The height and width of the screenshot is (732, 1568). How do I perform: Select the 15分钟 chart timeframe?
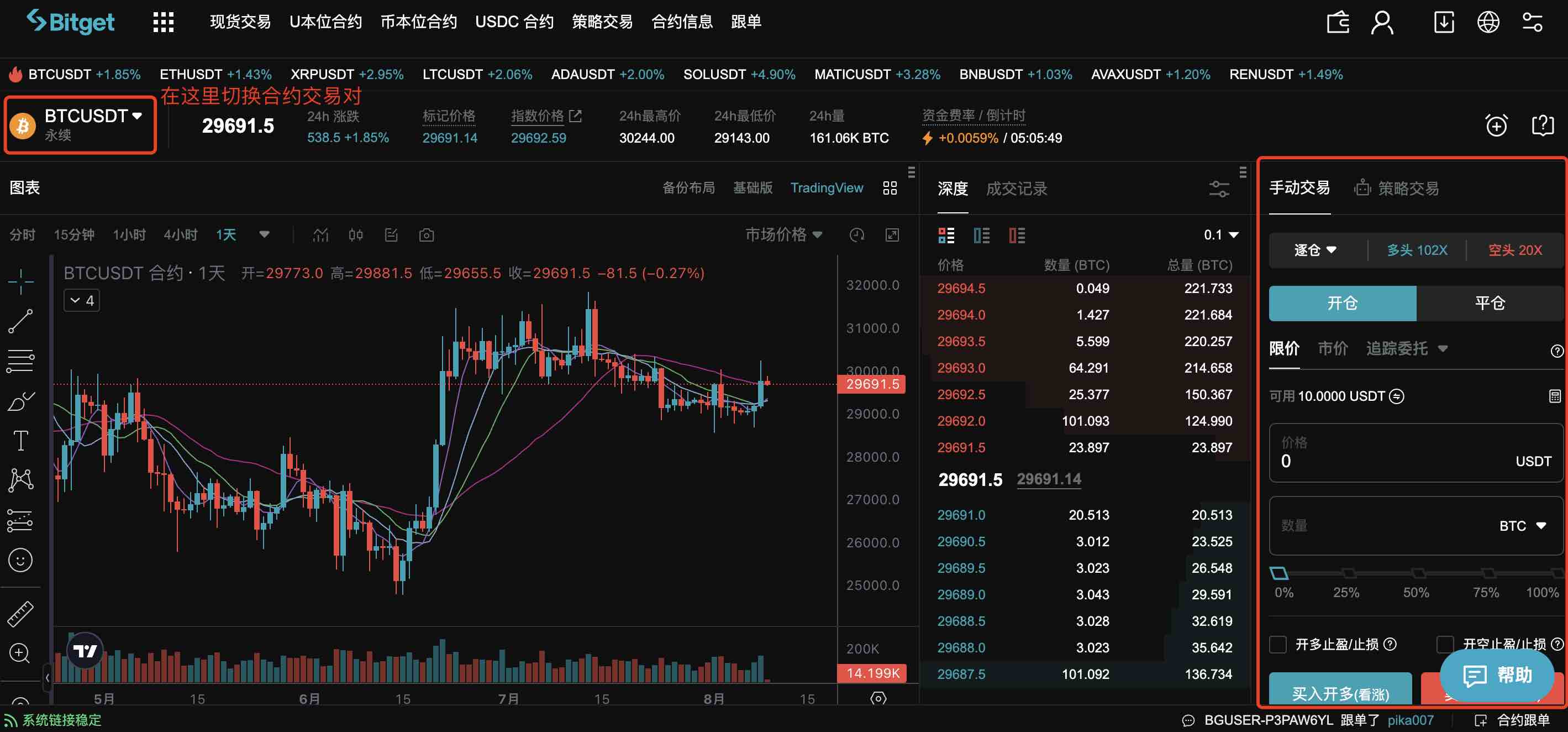[73, 235]
